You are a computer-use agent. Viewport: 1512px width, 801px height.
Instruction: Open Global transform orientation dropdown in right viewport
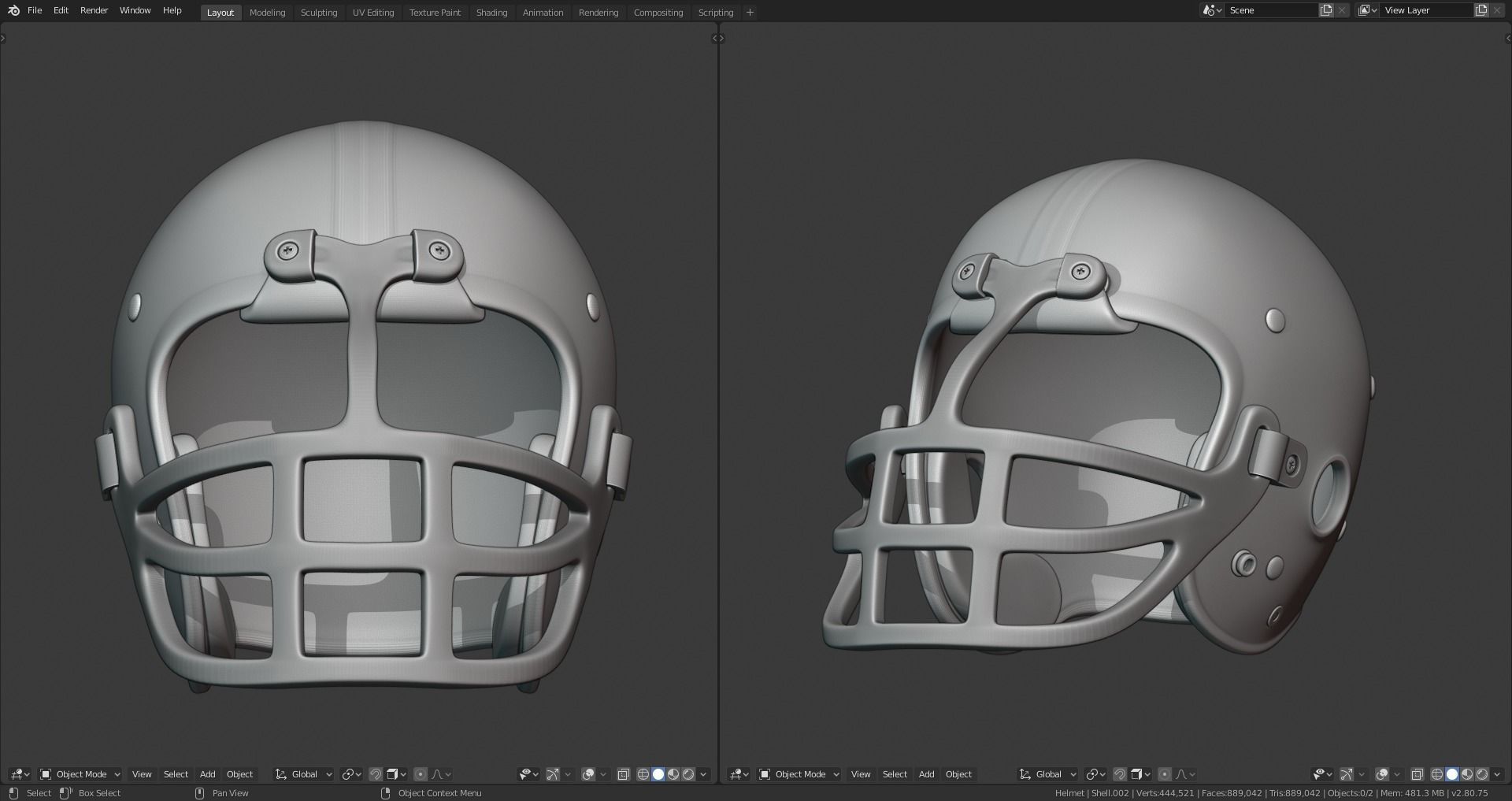tap(1048, 774)
